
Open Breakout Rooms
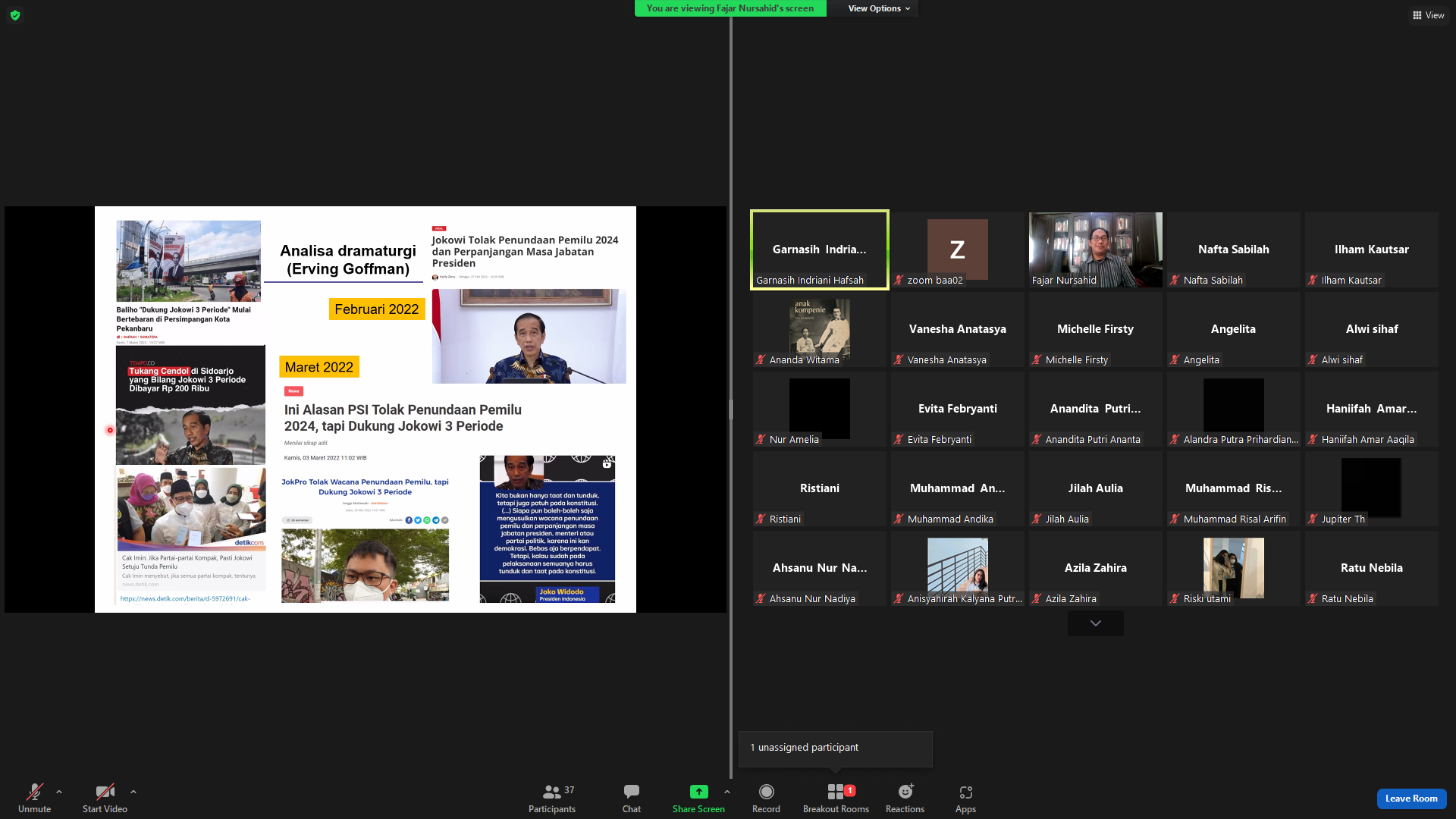click(836, 798)
